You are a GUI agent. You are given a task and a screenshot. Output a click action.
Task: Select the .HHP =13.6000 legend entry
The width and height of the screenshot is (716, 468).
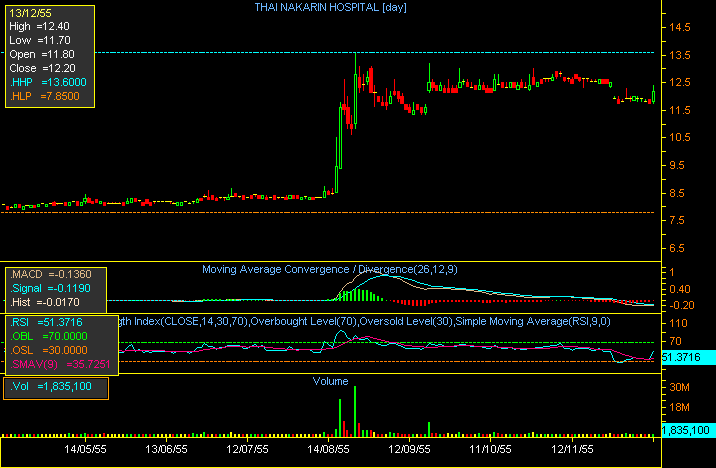pos(48,82)
